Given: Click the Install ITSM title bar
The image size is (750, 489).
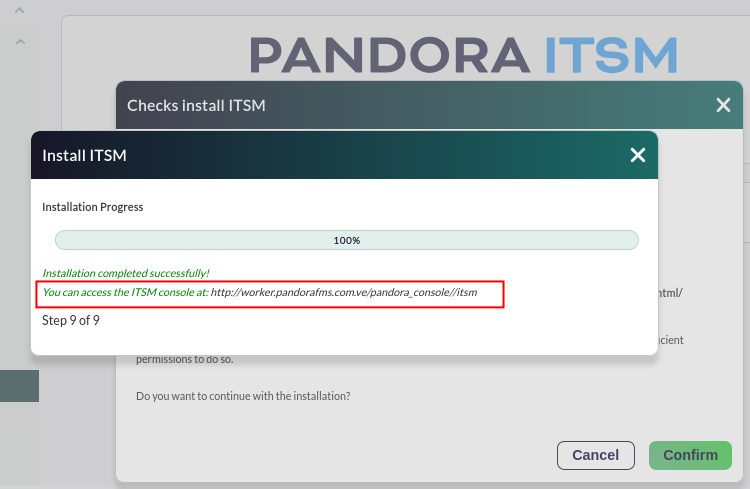Looking at the screenshot, I should [x=344, y=155].
